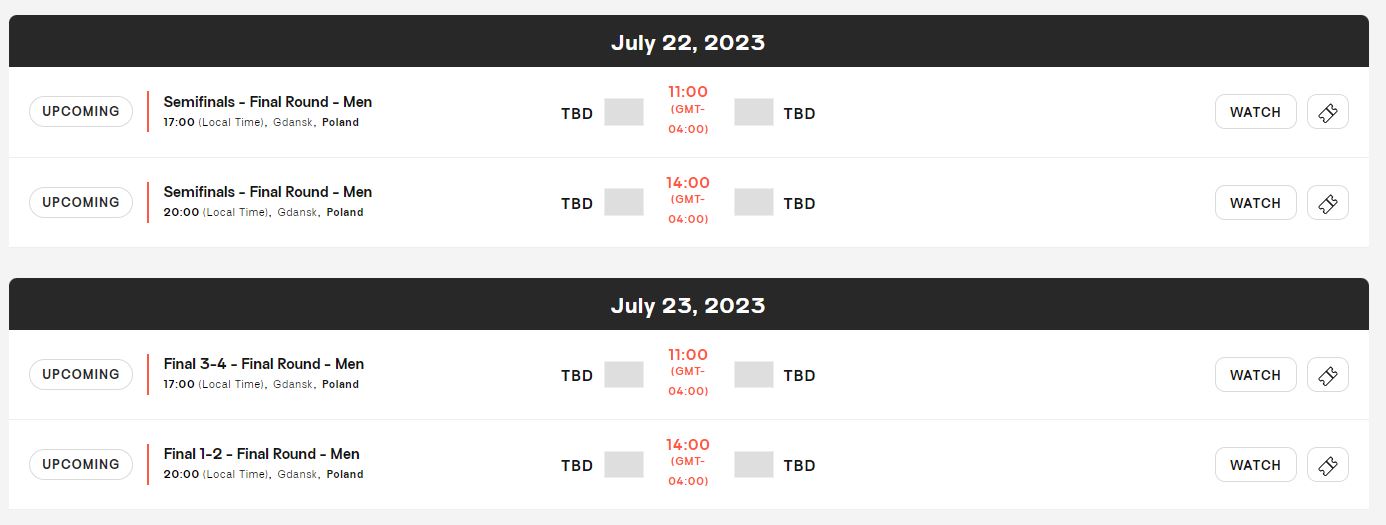The height and width of the screenshot is (525, 1386).
Task: Watch the 20:00 semifinal on July 22
Action: click(1255, 203)
